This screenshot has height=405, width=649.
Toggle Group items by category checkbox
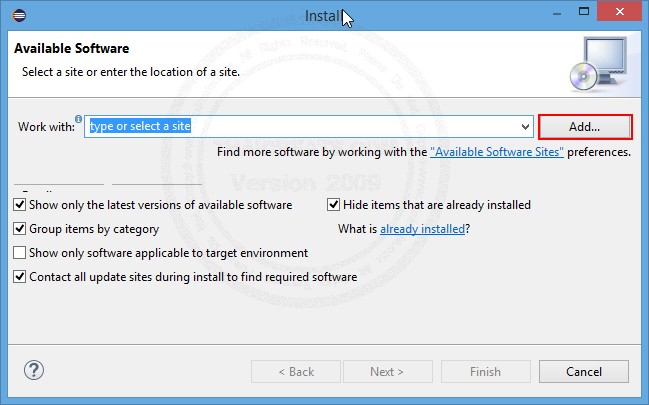click(19, 229)
